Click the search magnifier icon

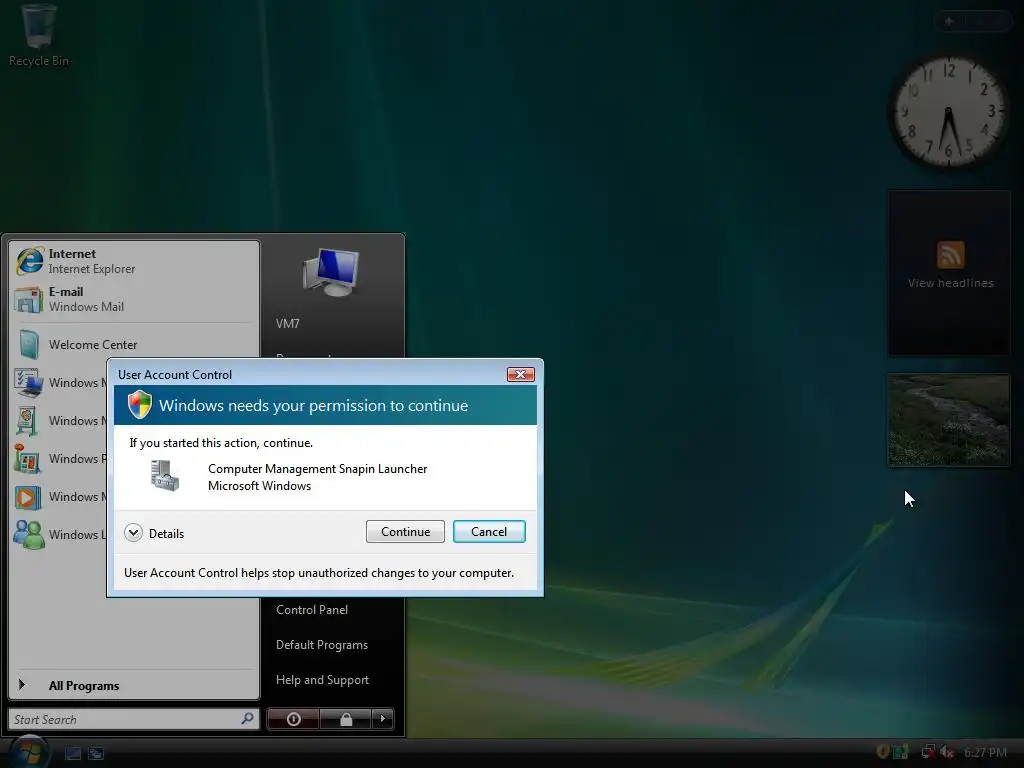(248, 719)
